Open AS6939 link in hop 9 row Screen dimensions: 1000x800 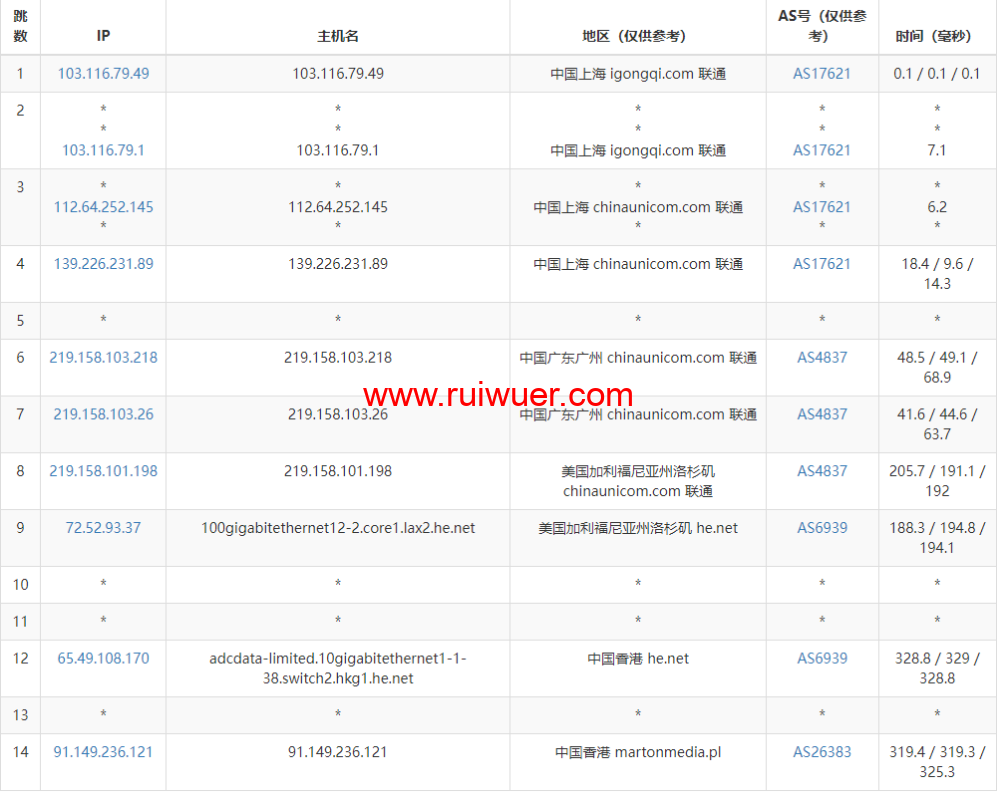[822, 528]
